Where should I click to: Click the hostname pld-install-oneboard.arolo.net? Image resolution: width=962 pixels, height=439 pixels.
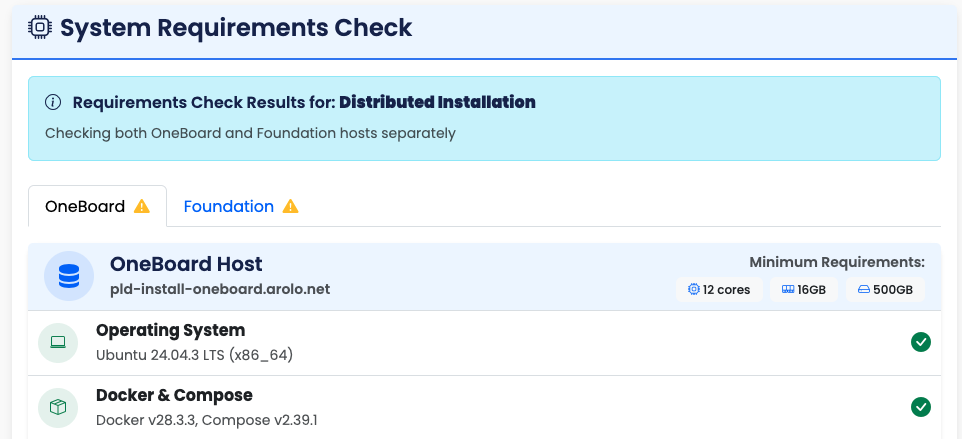(x=220, y=289)
